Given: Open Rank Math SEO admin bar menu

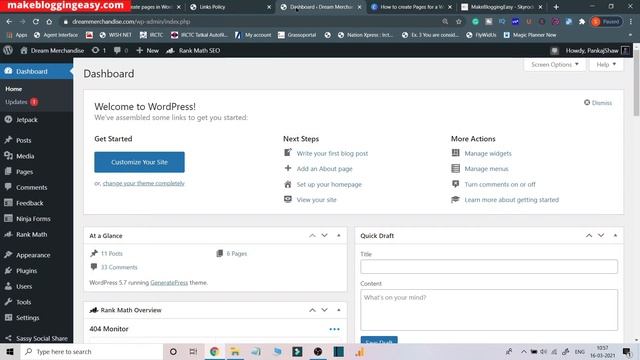Looking at the screenshot, I should click(193, 50).
